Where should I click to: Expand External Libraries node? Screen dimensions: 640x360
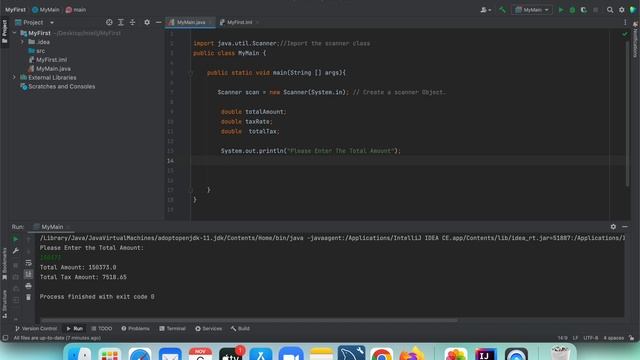pos(14,78)
